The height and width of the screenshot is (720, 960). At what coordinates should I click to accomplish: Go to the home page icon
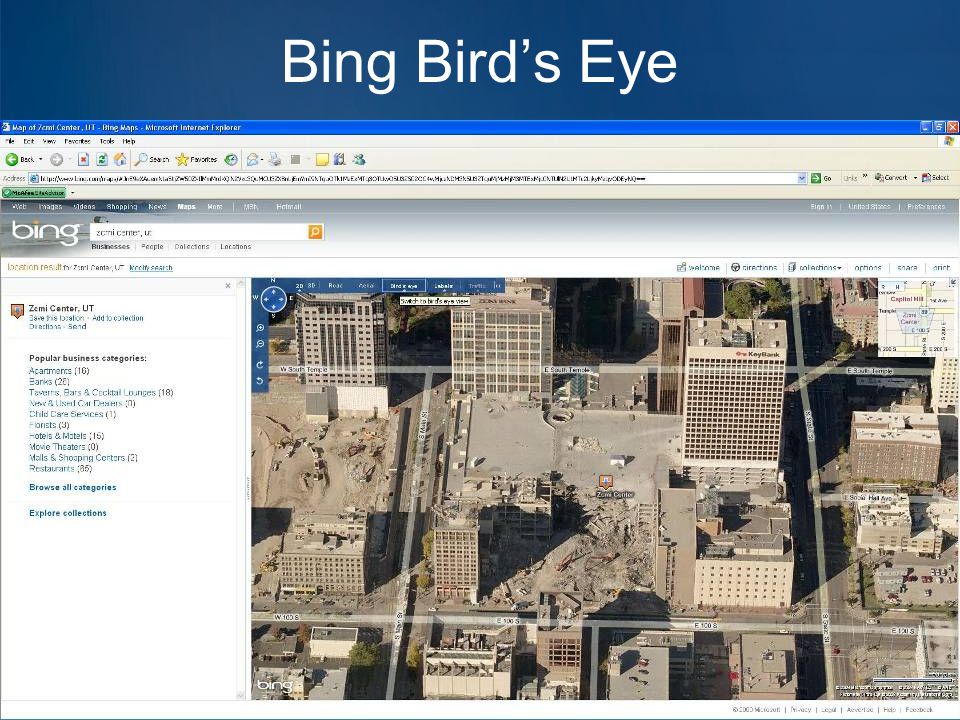(121, 160)
